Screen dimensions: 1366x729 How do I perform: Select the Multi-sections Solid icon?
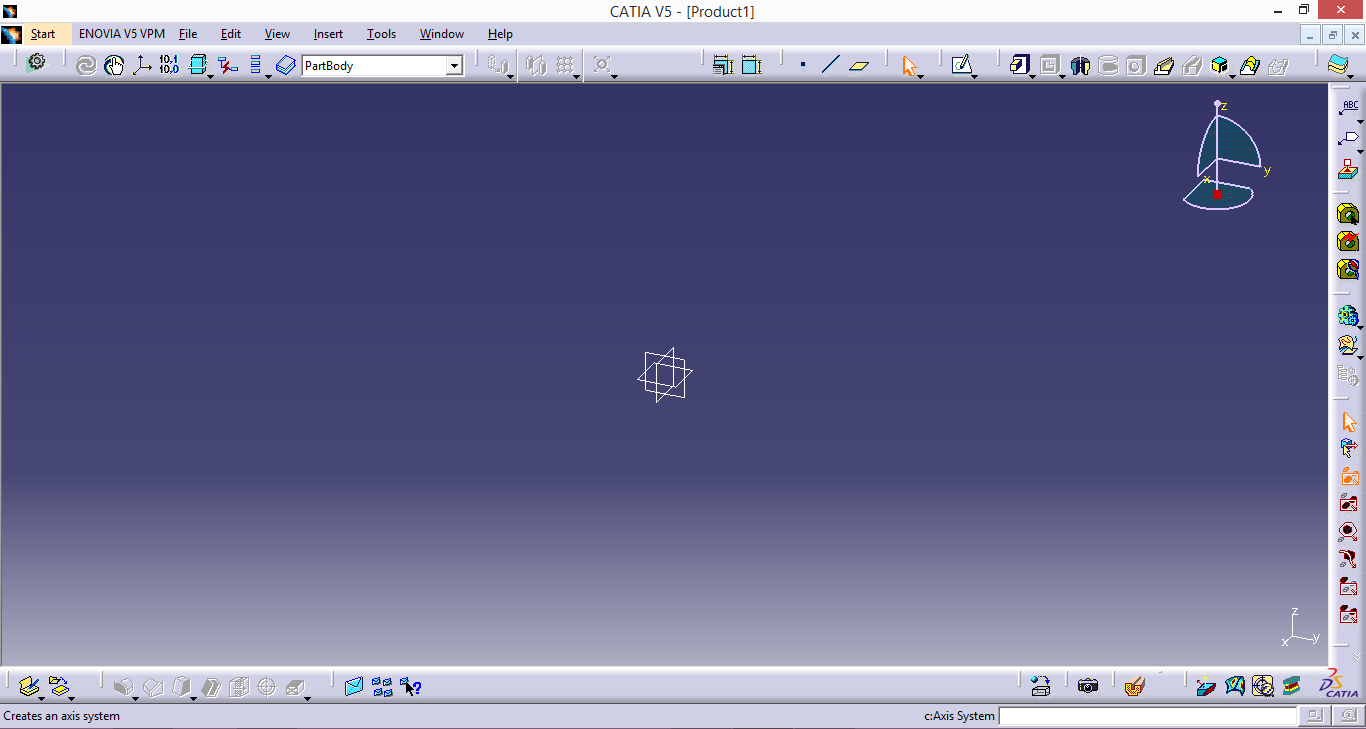click(1249, 66)
